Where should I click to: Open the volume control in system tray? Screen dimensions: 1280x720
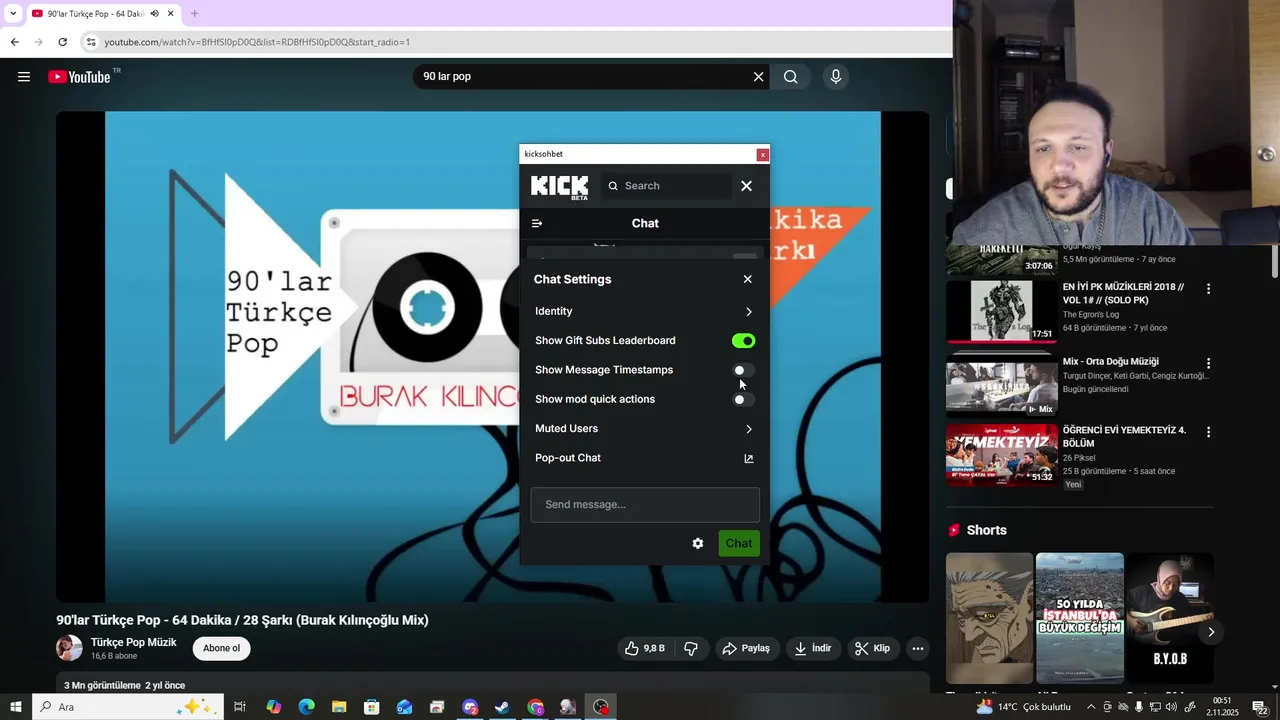coord(1171,707)
